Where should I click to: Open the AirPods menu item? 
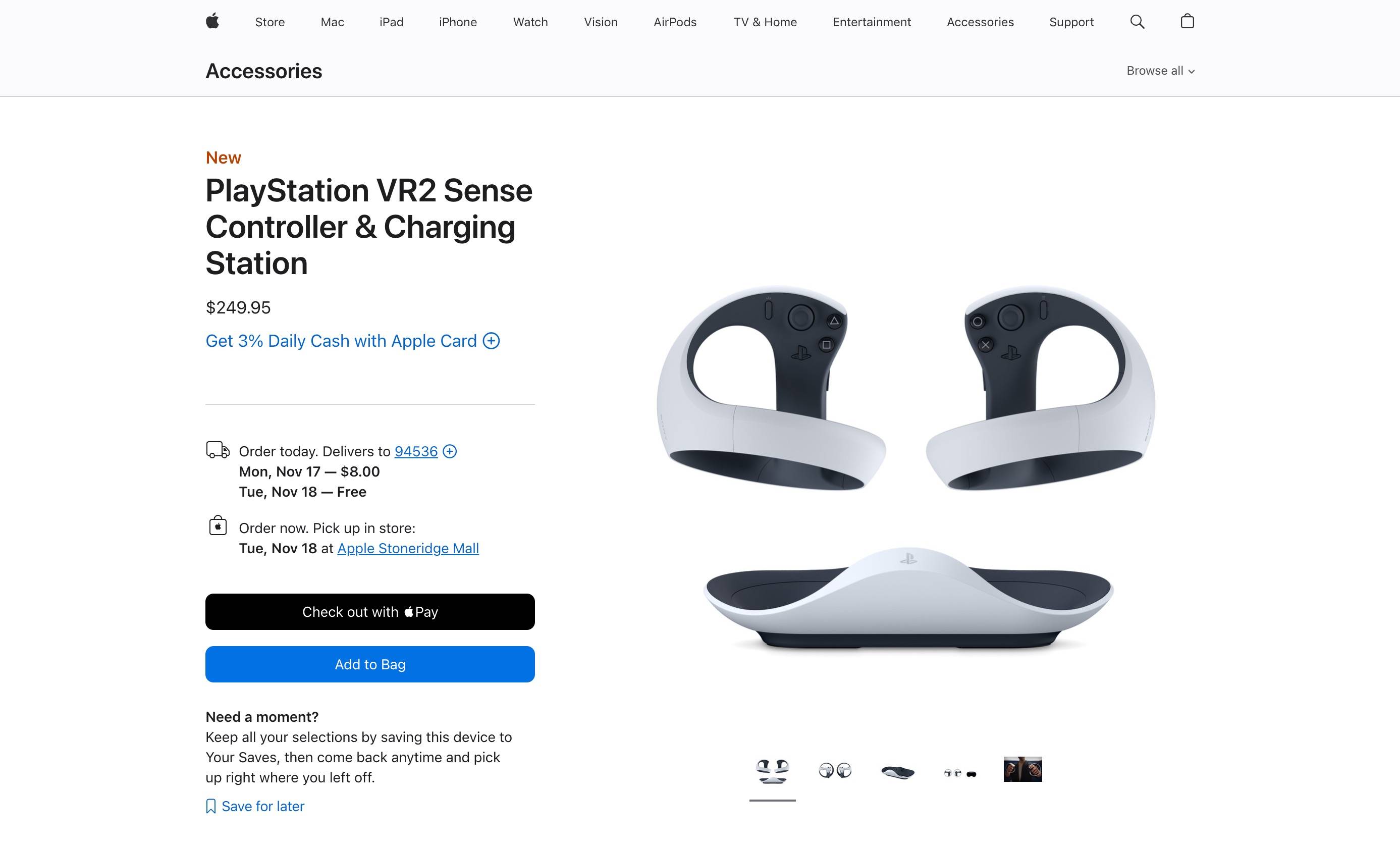(674, 22)
